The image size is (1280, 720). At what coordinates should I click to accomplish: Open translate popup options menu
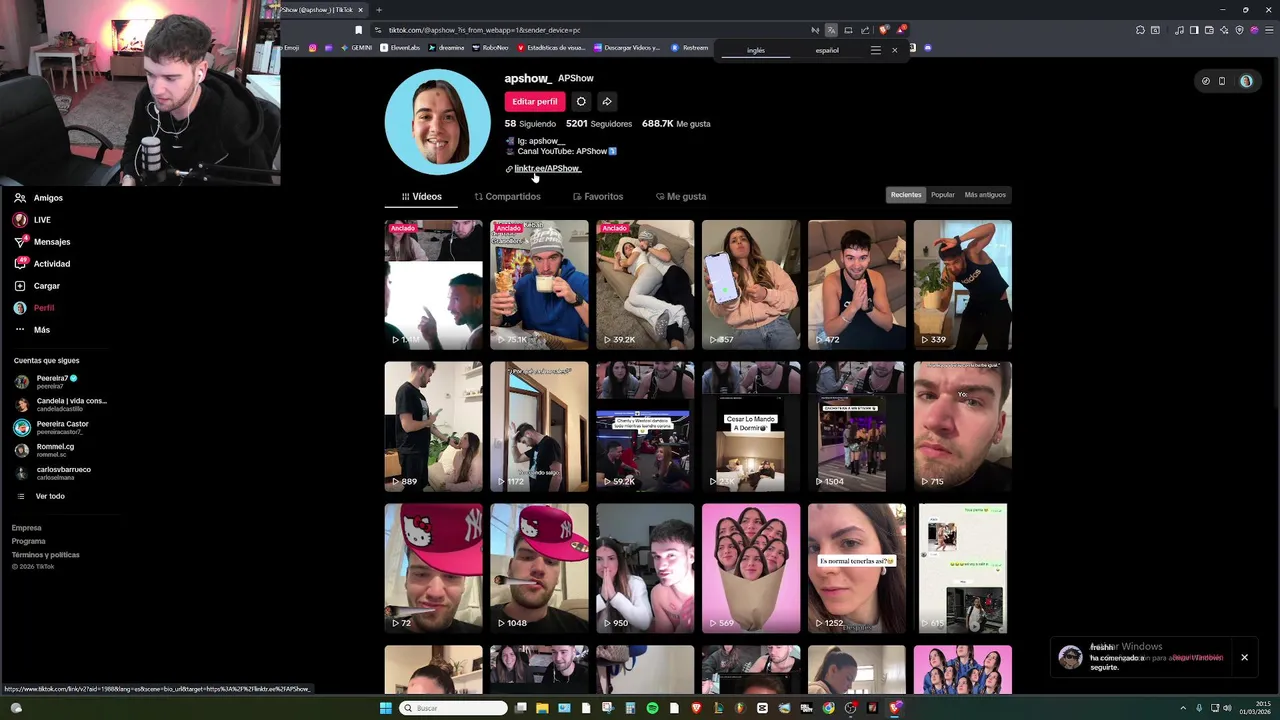876,50
